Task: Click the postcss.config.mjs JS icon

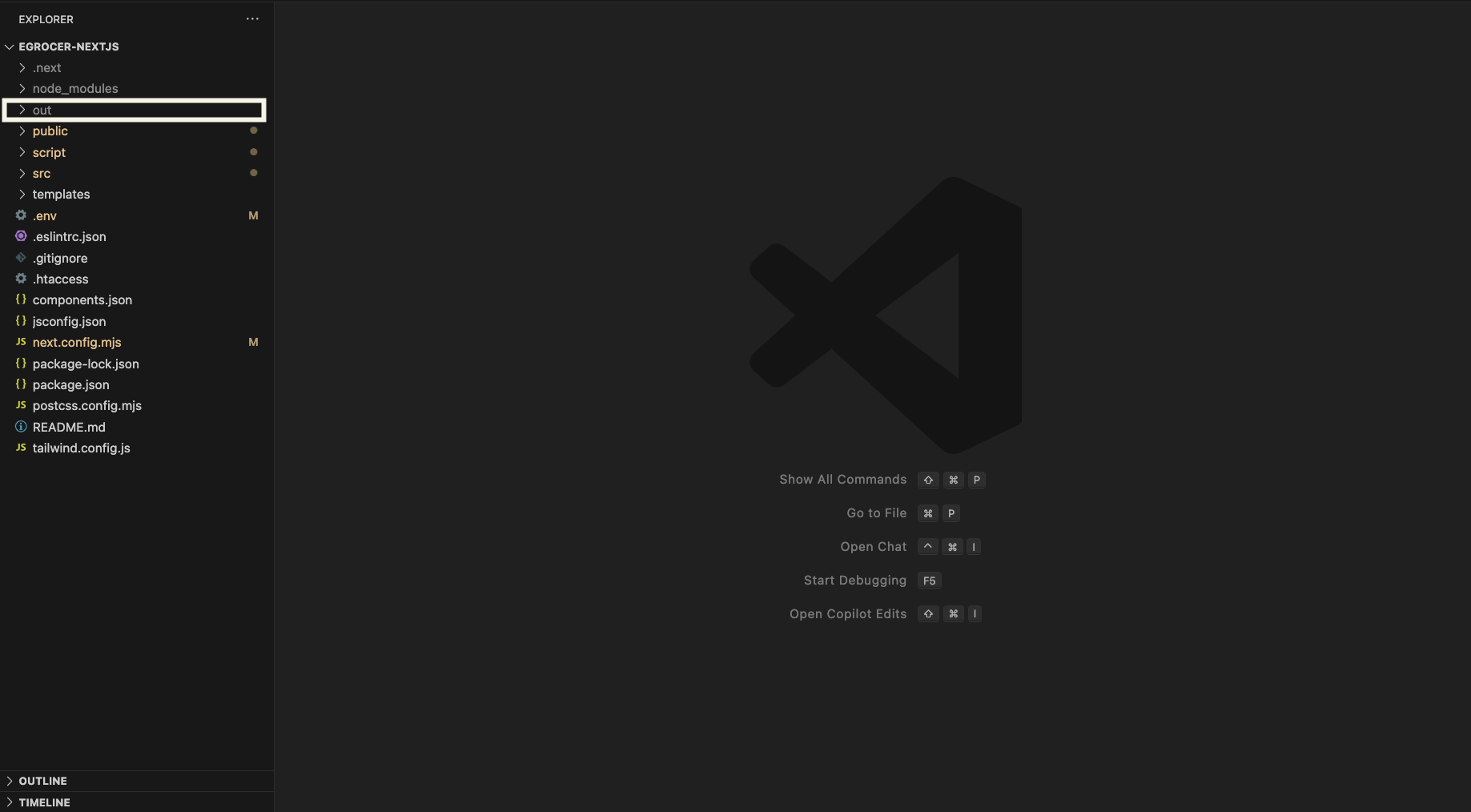Action: point(21,405)
